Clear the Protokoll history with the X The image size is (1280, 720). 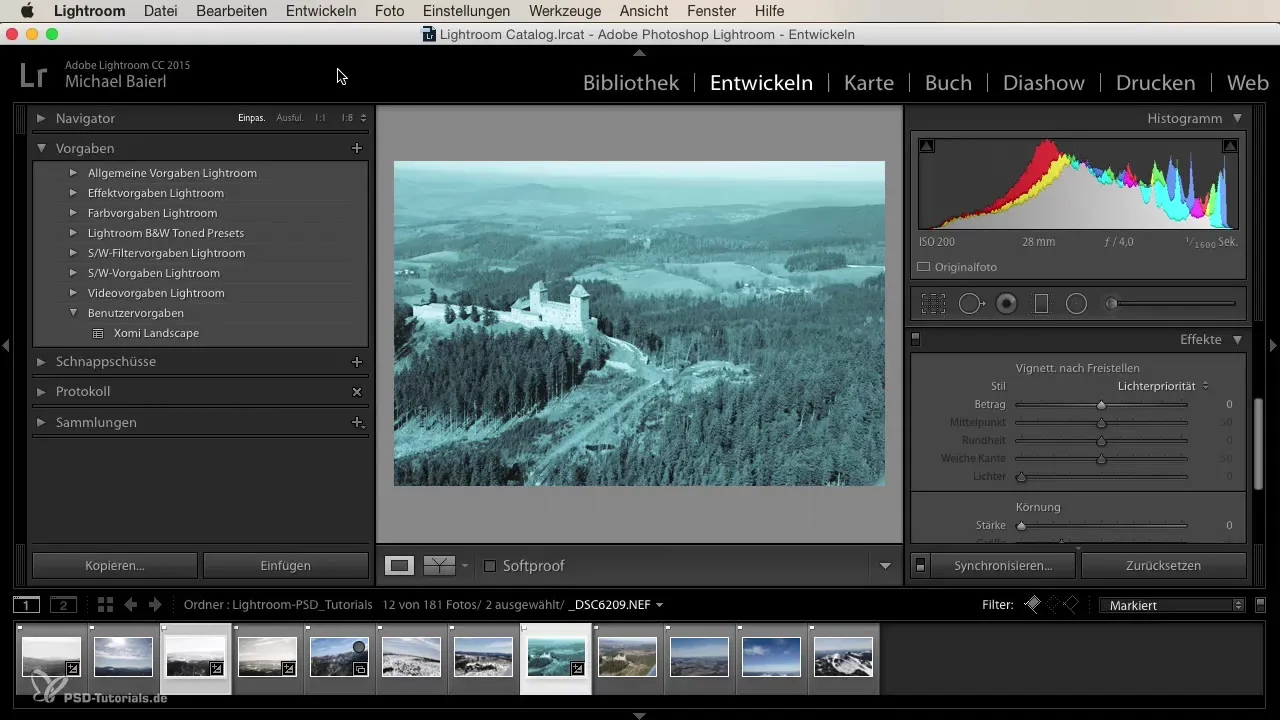(357, 392)
